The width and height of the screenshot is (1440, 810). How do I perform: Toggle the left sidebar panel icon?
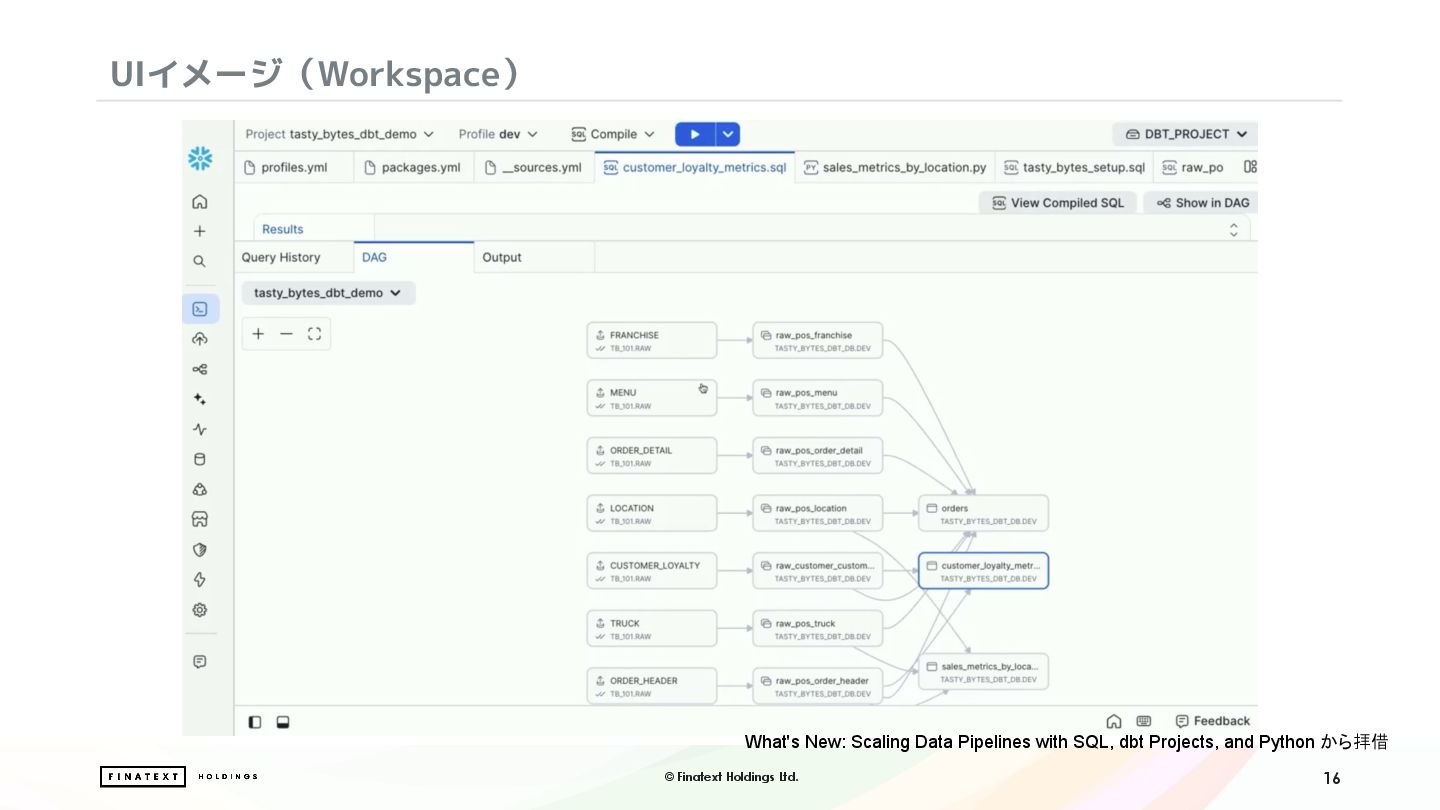tap(255, 721)
